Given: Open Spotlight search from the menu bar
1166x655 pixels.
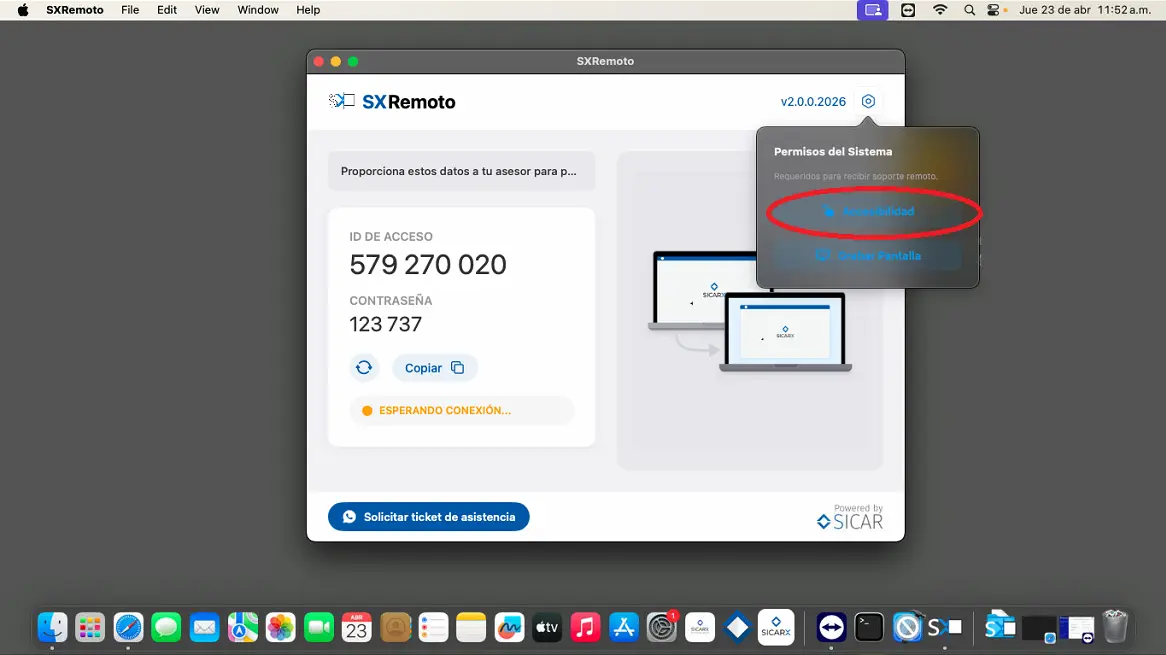Looking at the screenshot, I should pos(969,10).
